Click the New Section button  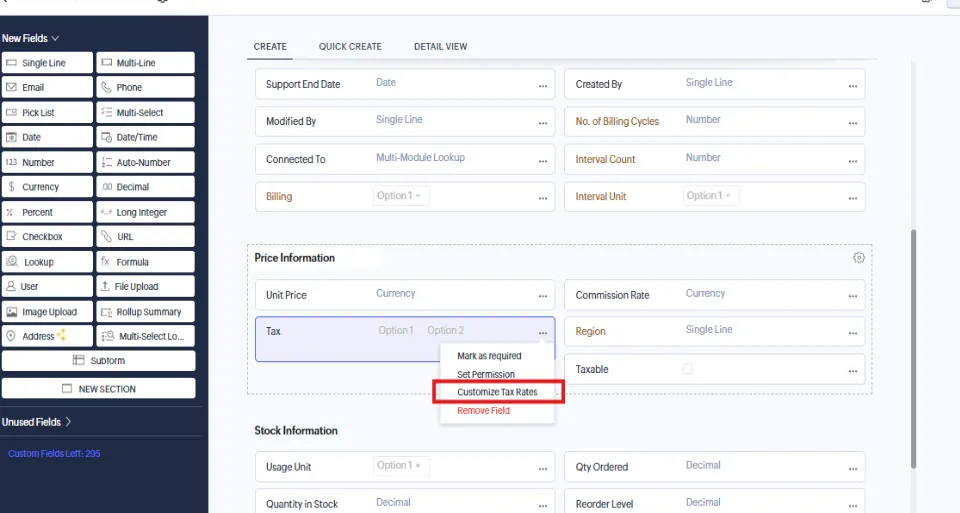pos(99,389)
